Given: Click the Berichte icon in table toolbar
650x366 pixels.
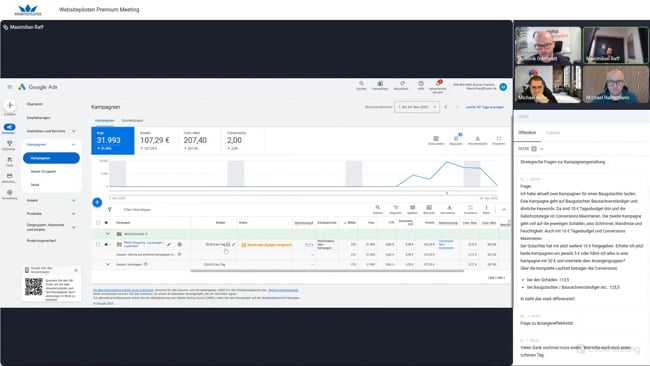Looking at the screenshot, I should tap(429, 207).
